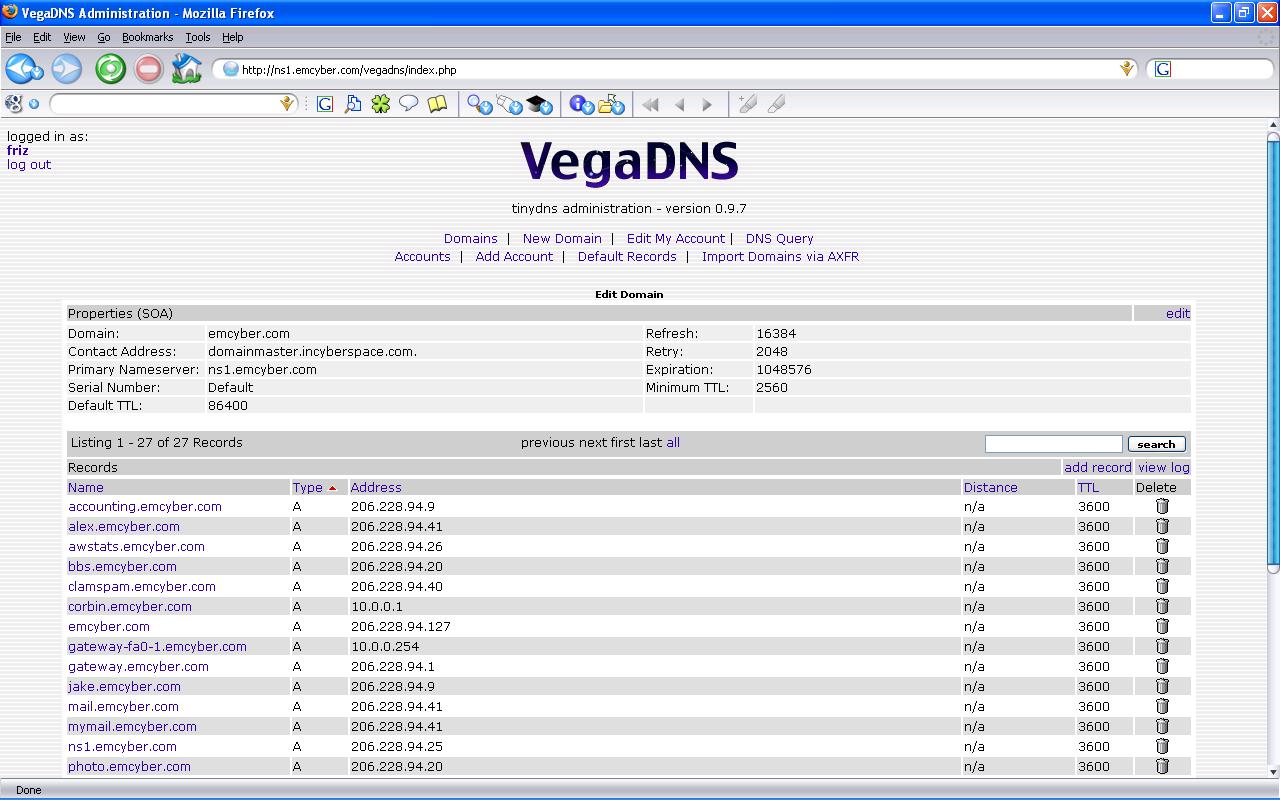Open Edit My Account link

(x=676, y=238)
